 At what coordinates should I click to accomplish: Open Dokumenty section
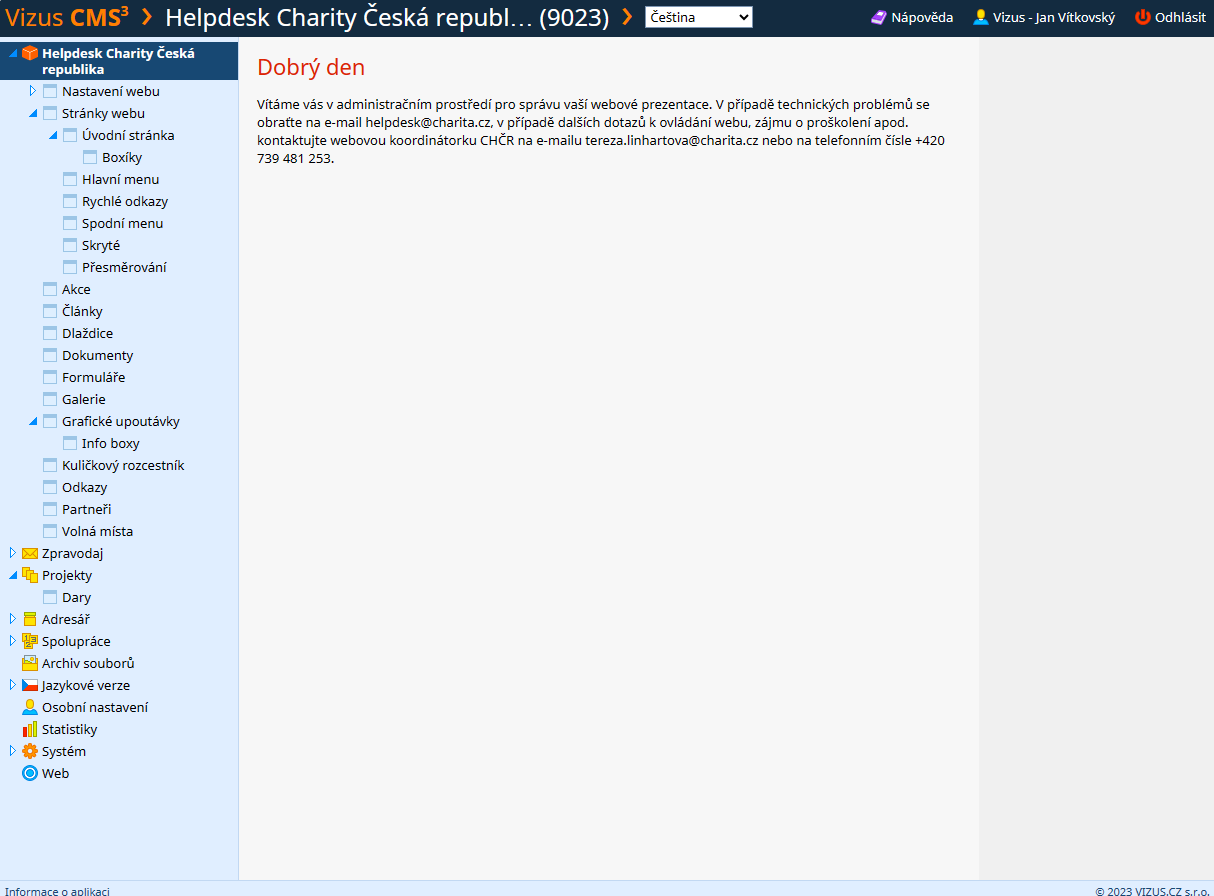coord(97,355)
